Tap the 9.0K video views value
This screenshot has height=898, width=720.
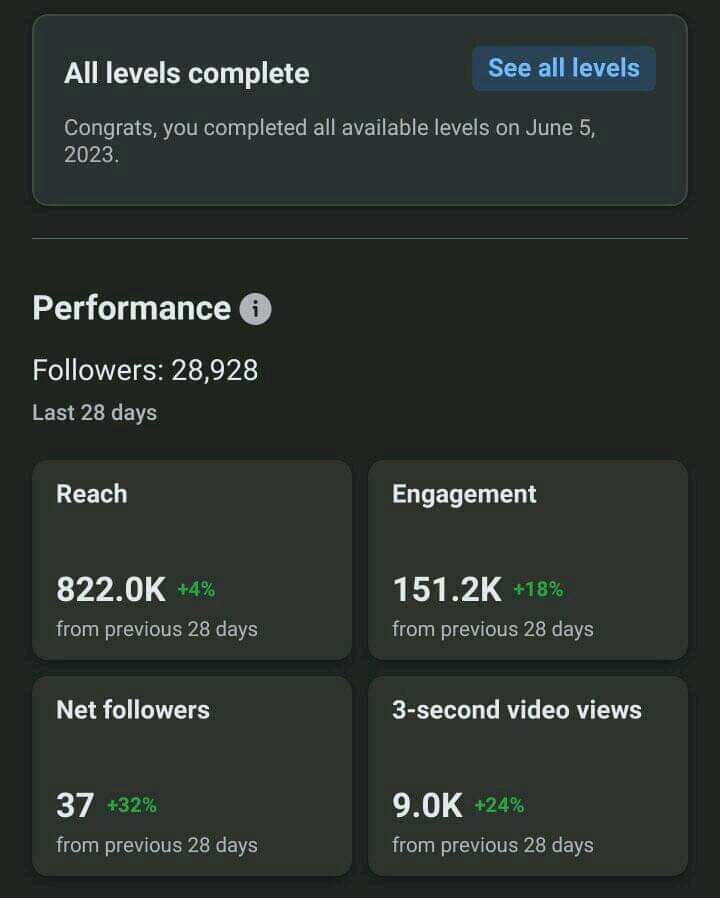pyautogui.click(x=427, y=805)
